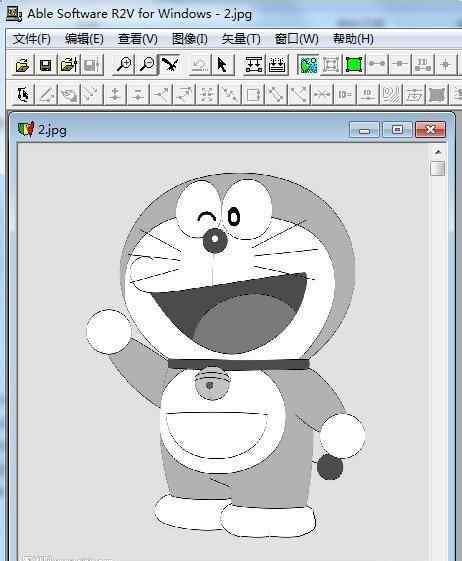This screenshot has height=561, width=462.
Task: Click Doraemon's bell on the canvas
Action: [x=211, y=384]
